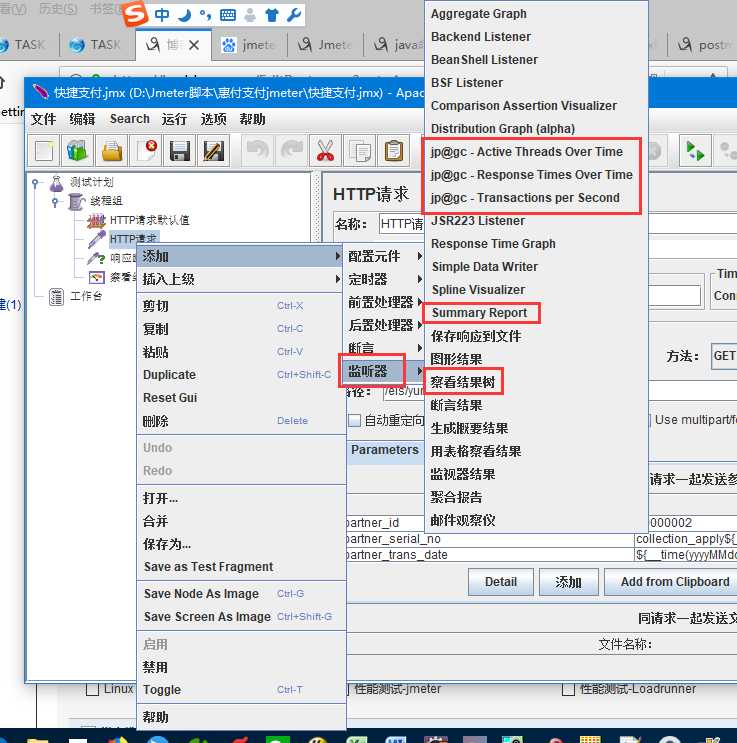Open Sogou wrench settings icon
Screen dimensions: 737x743
(x=294, y=15)
